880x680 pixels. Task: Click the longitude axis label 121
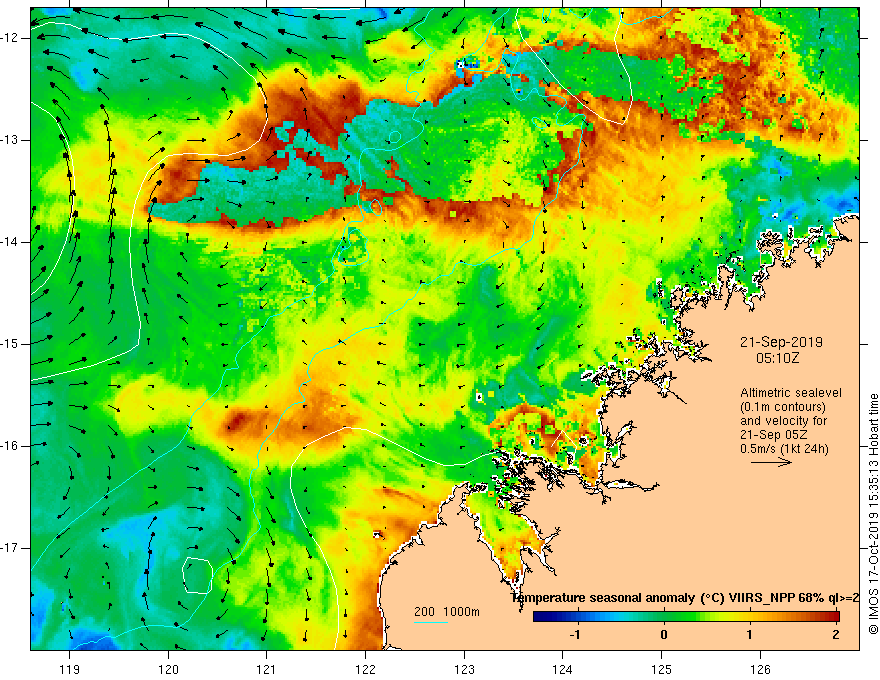click(x=267, y=669)
